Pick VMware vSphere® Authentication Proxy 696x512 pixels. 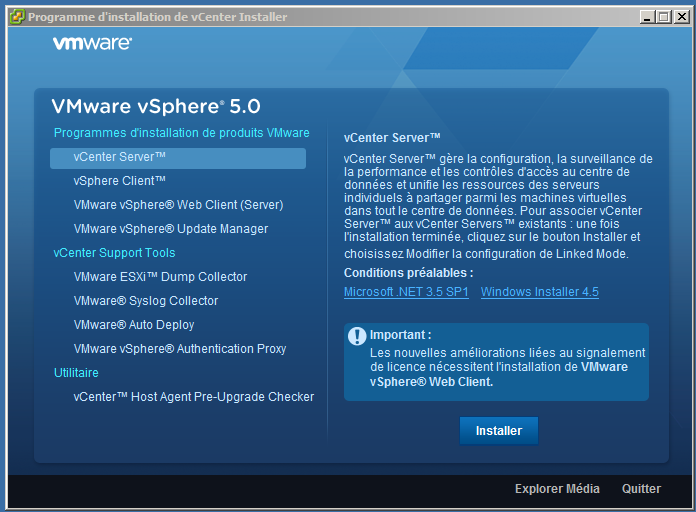tap(180, 349)
